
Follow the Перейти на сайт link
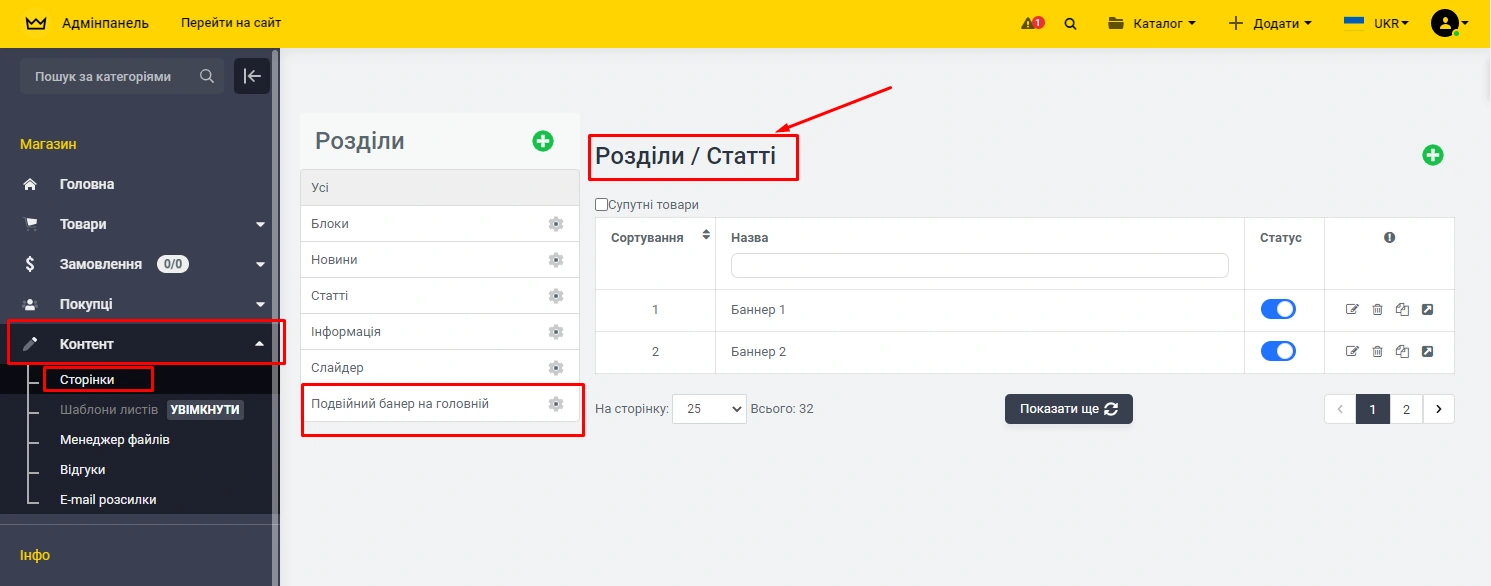[x=231, y=23]
